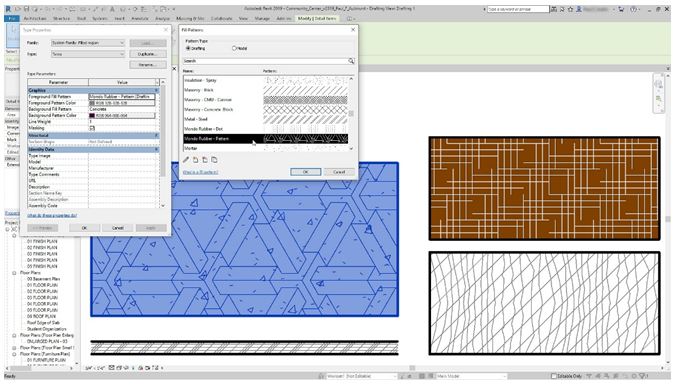Click the visual style icon in view control bar

[x=119, y=368]
